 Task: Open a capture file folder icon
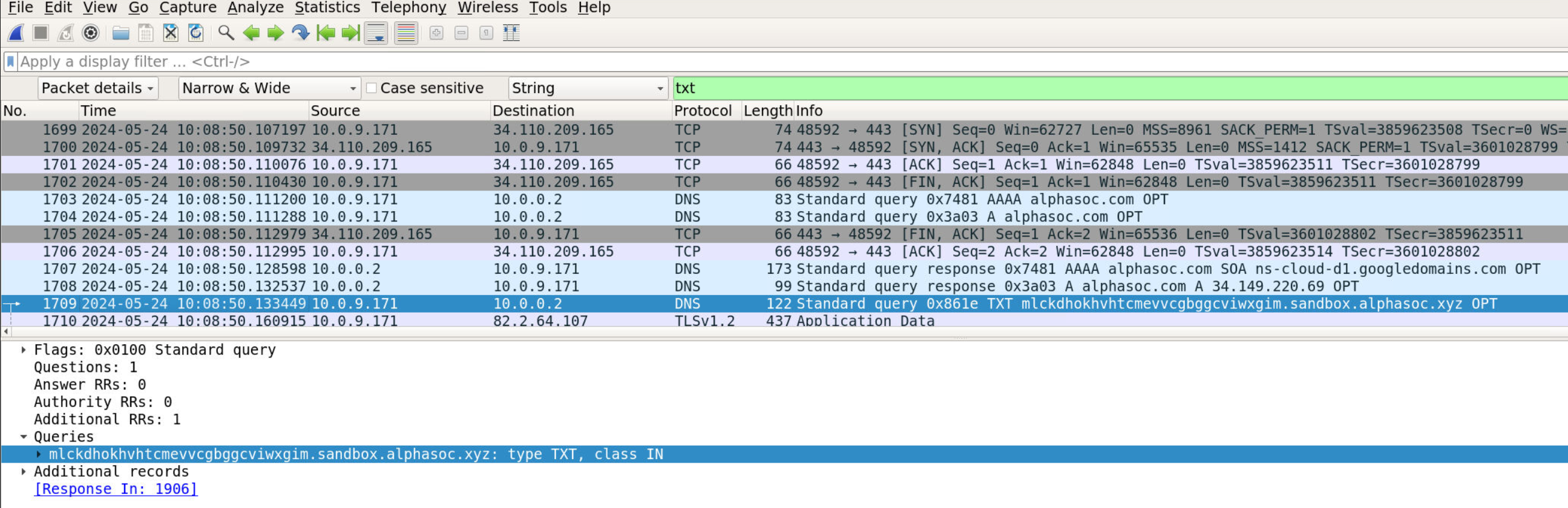(120, 33)
